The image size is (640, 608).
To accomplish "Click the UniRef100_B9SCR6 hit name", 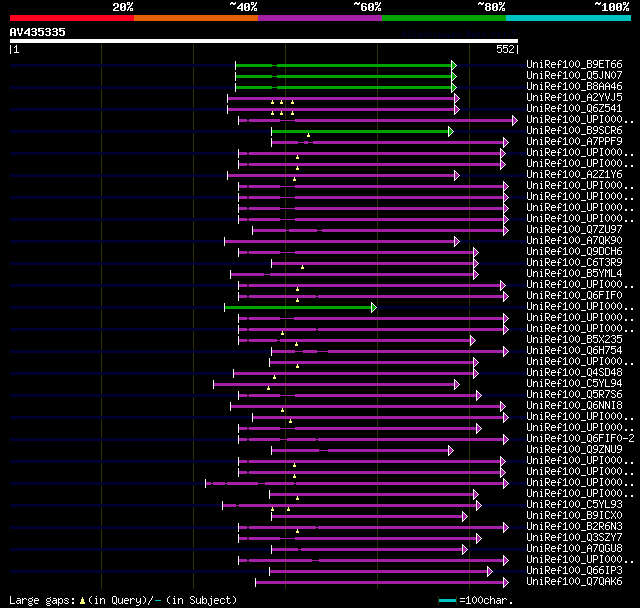I will (574, 131).
